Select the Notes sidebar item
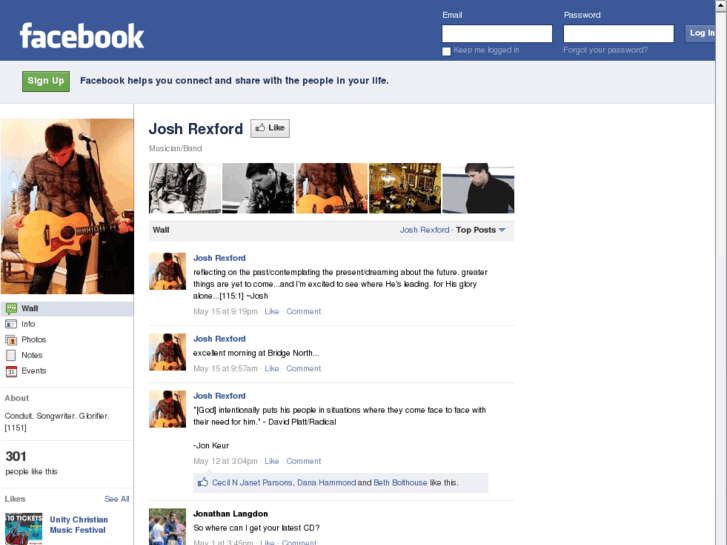 pos(67,355)
